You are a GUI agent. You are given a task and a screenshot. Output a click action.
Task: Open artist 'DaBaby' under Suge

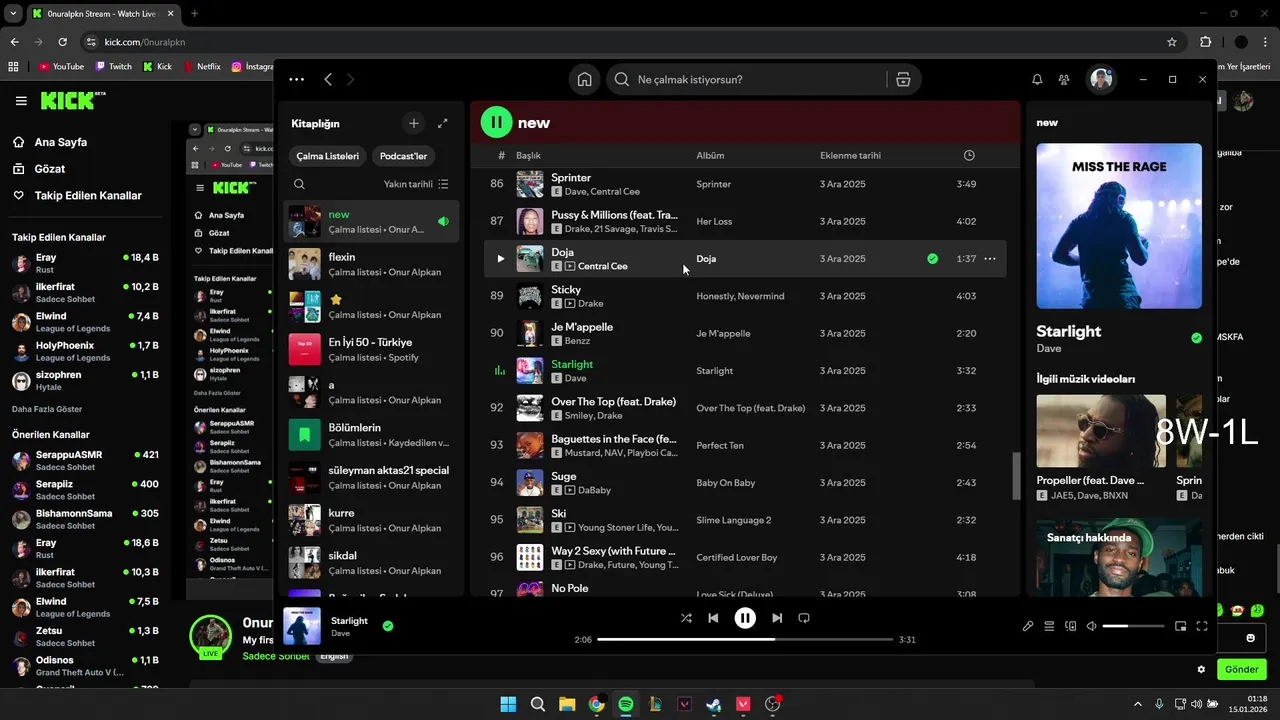pyautogui.click(x=595, y=490)
